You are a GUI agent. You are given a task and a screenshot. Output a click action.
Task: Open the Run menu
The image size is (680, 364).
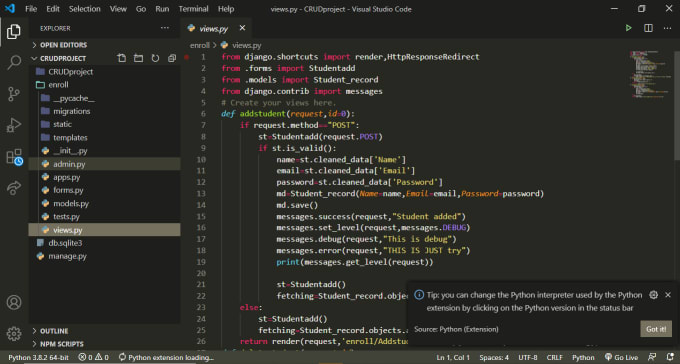click(x=162, y=9)
